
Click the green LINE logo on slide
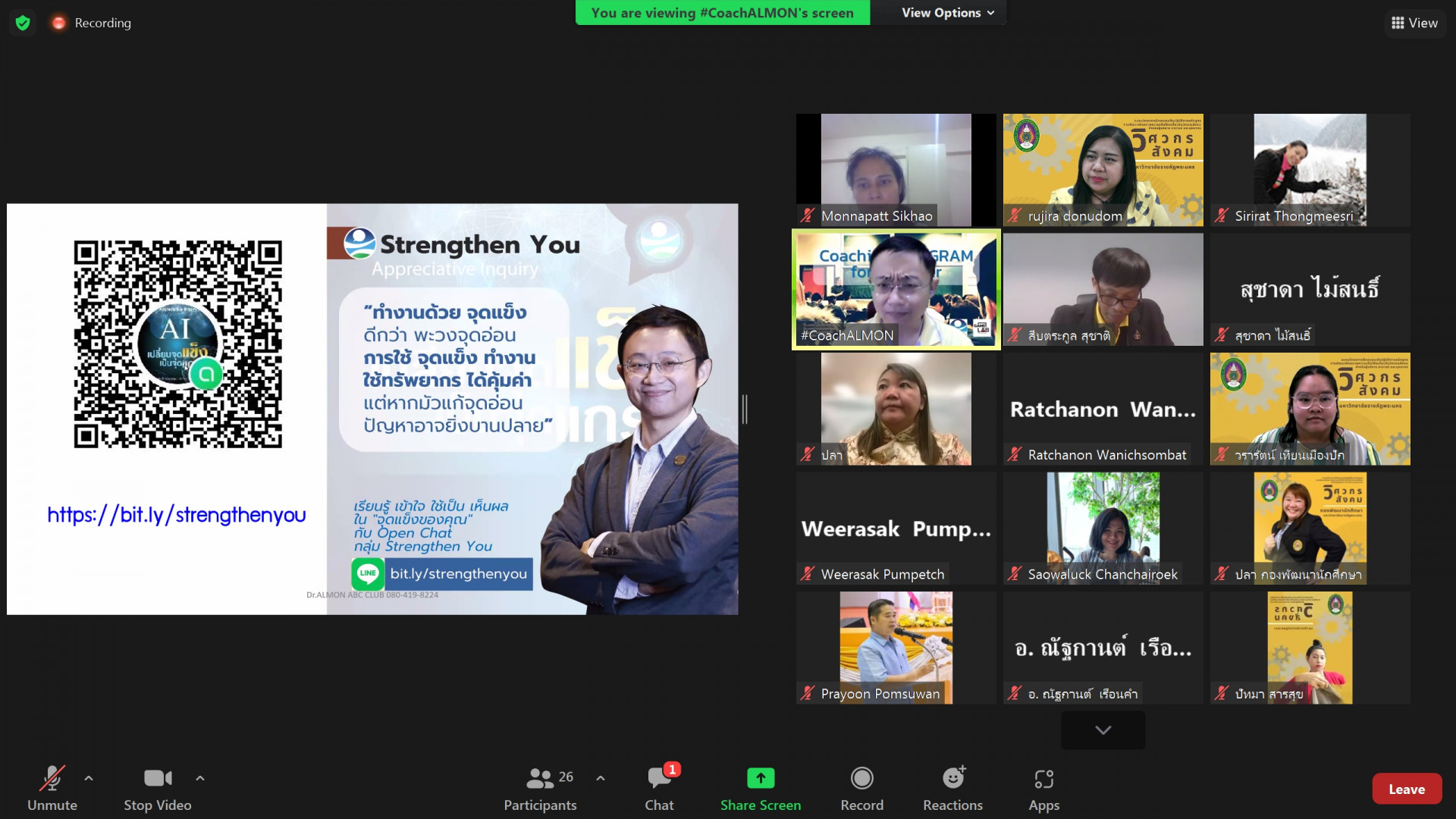pyautogui.click(x=368, y=574)
